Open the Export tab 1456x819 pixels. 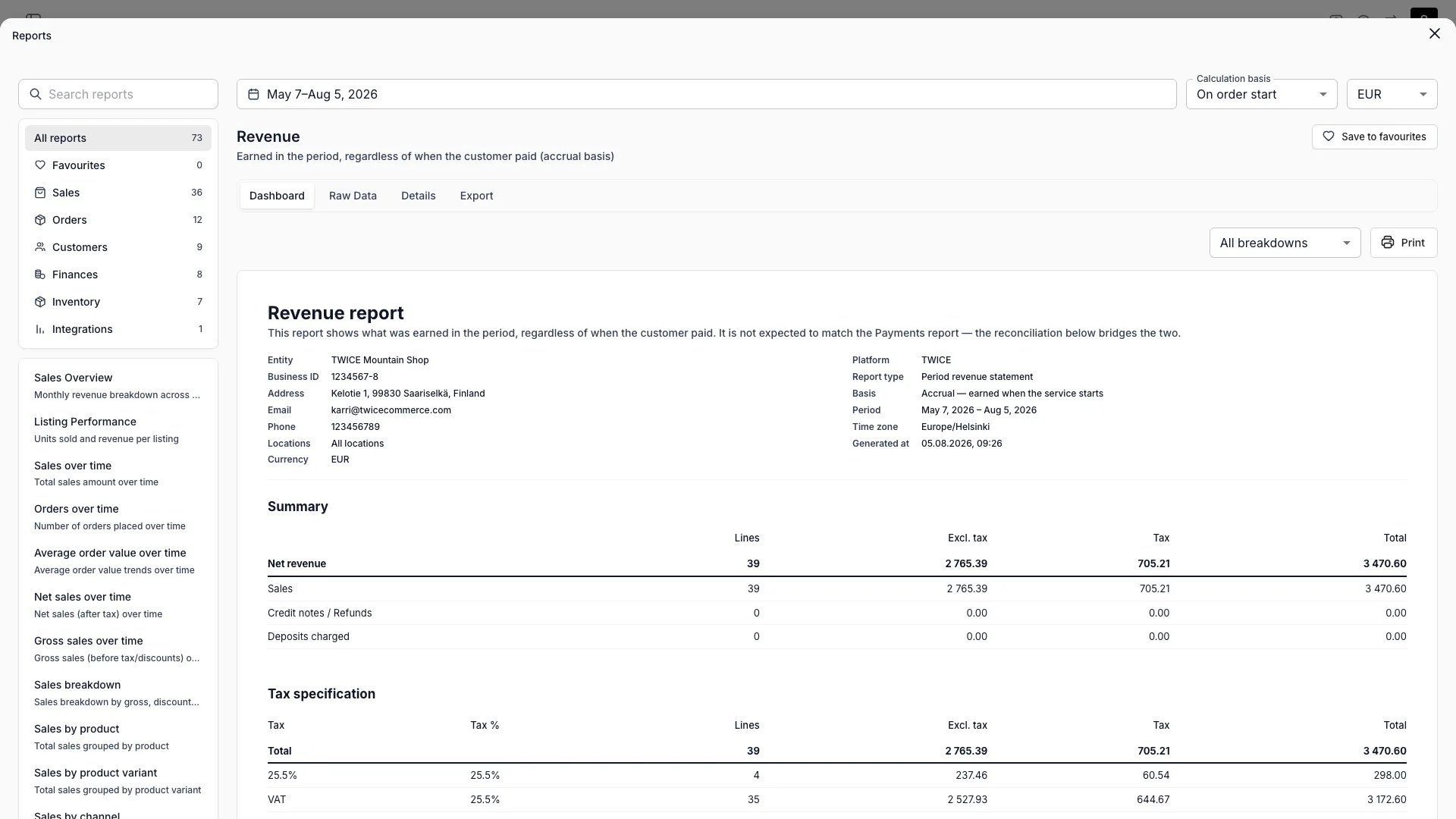pyautogui.click(x=476, y=196)
